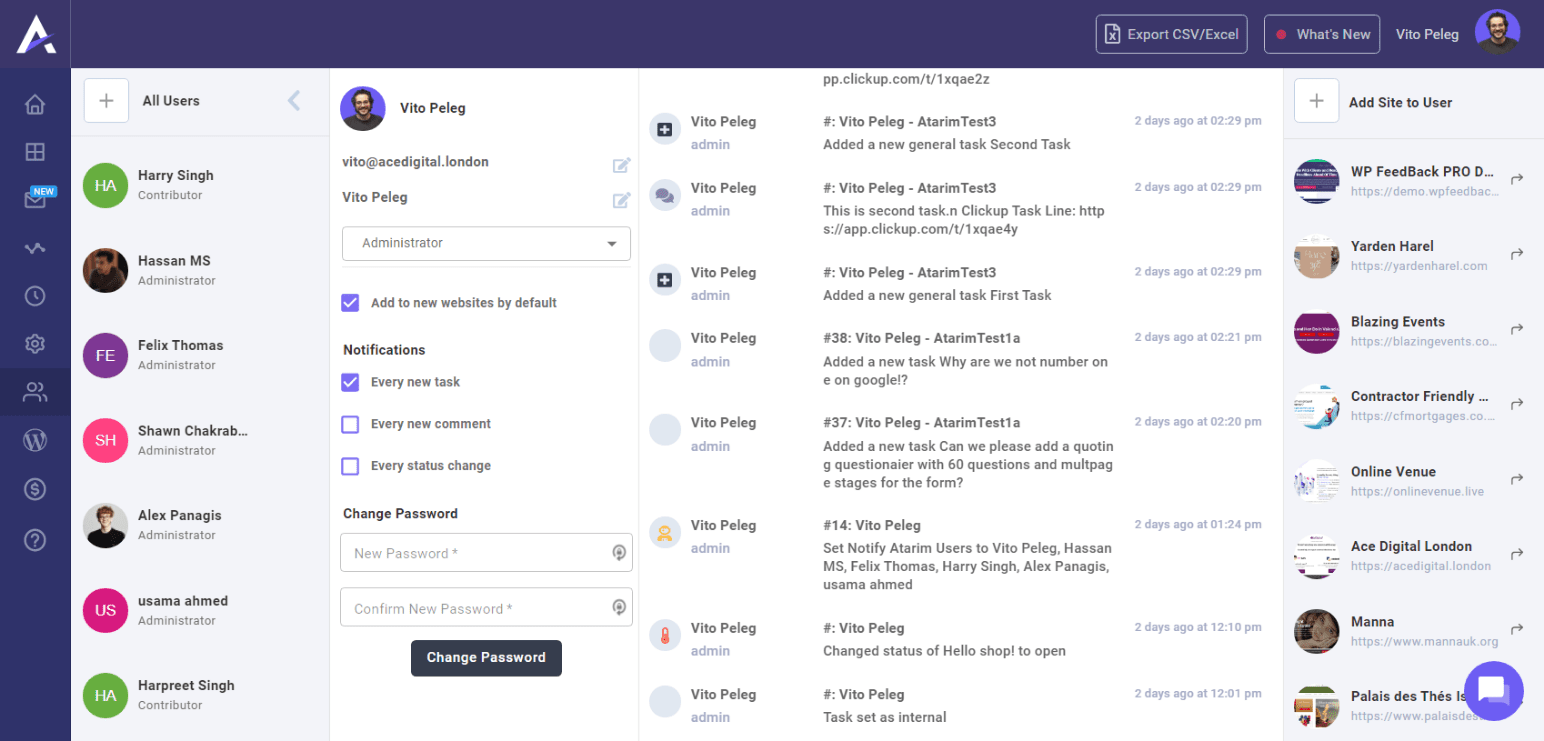
Task: Uncheck Add to new websites by default
Action: coord(350,303)
